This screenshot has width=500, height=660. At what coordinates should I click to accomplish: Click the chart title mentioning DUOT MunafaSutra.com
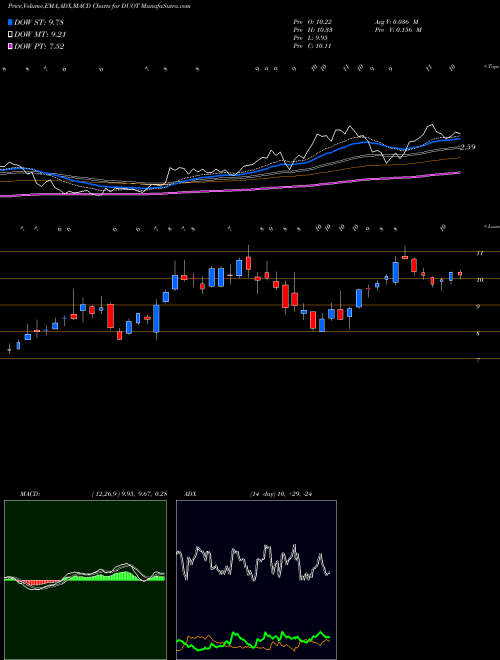pos(99,7)
